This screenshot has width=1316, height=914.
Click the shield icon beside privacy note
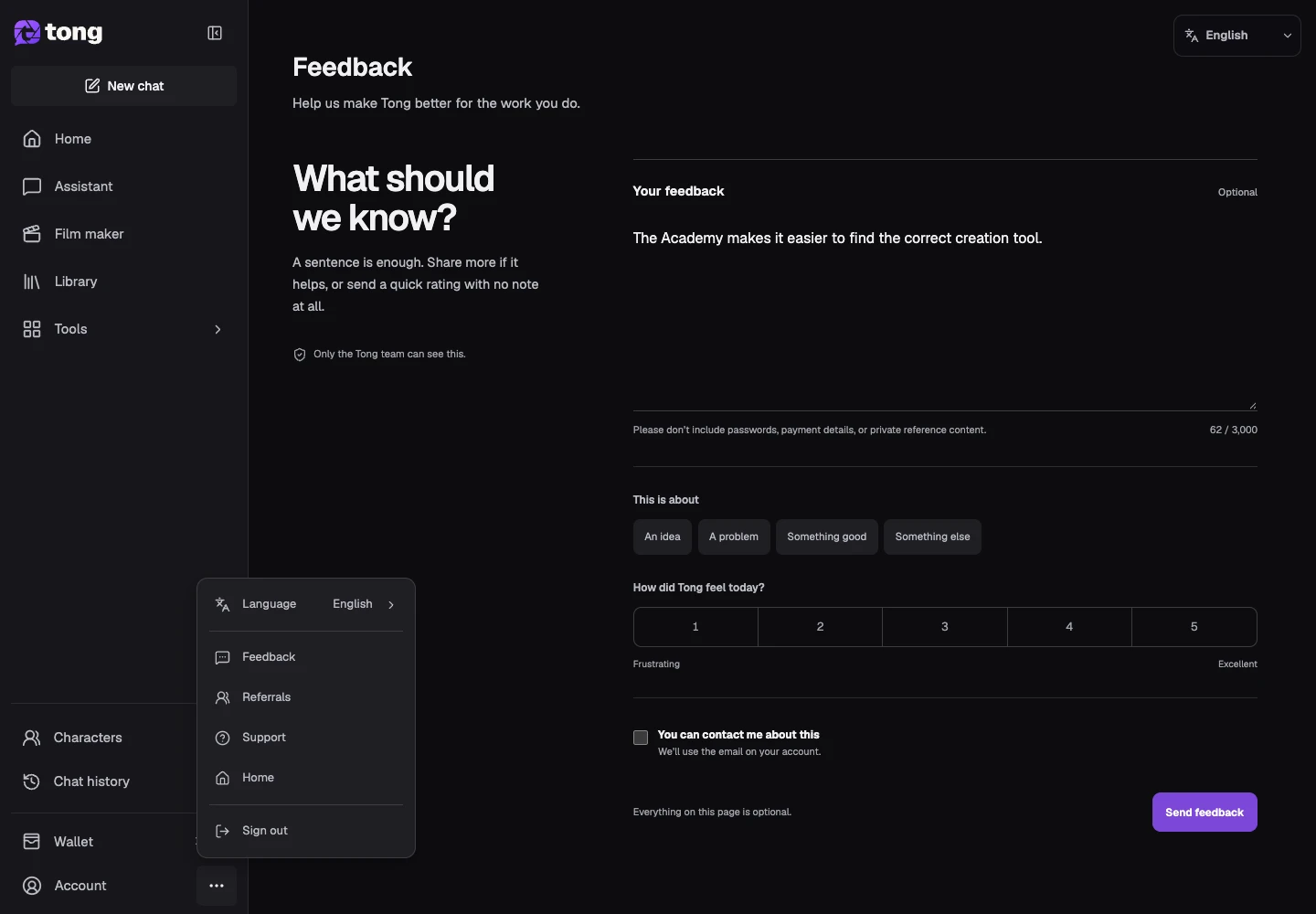pos(300,355)
